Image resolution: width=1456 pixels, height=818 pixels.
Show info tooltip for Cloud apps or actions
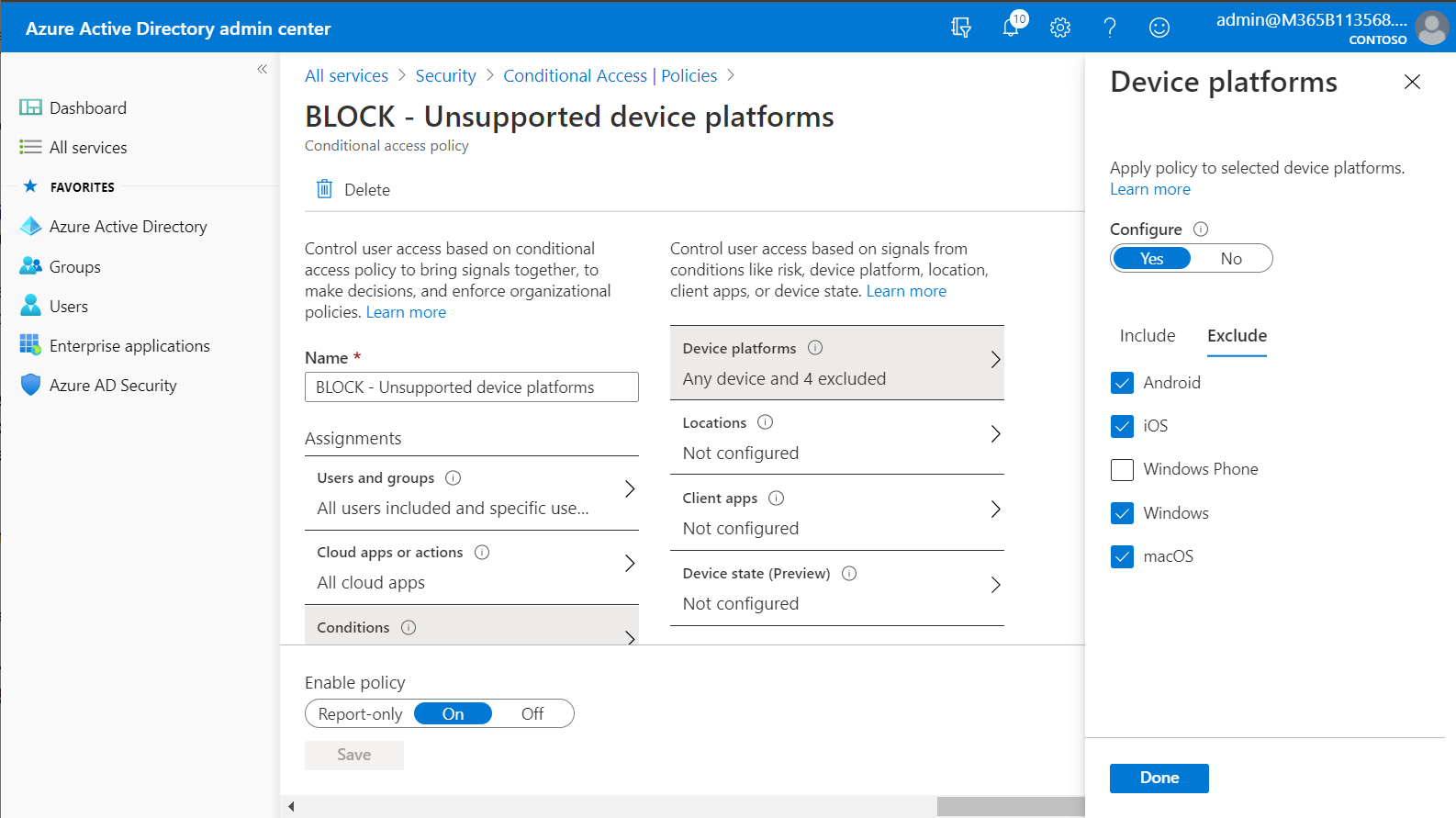point(482,552)
